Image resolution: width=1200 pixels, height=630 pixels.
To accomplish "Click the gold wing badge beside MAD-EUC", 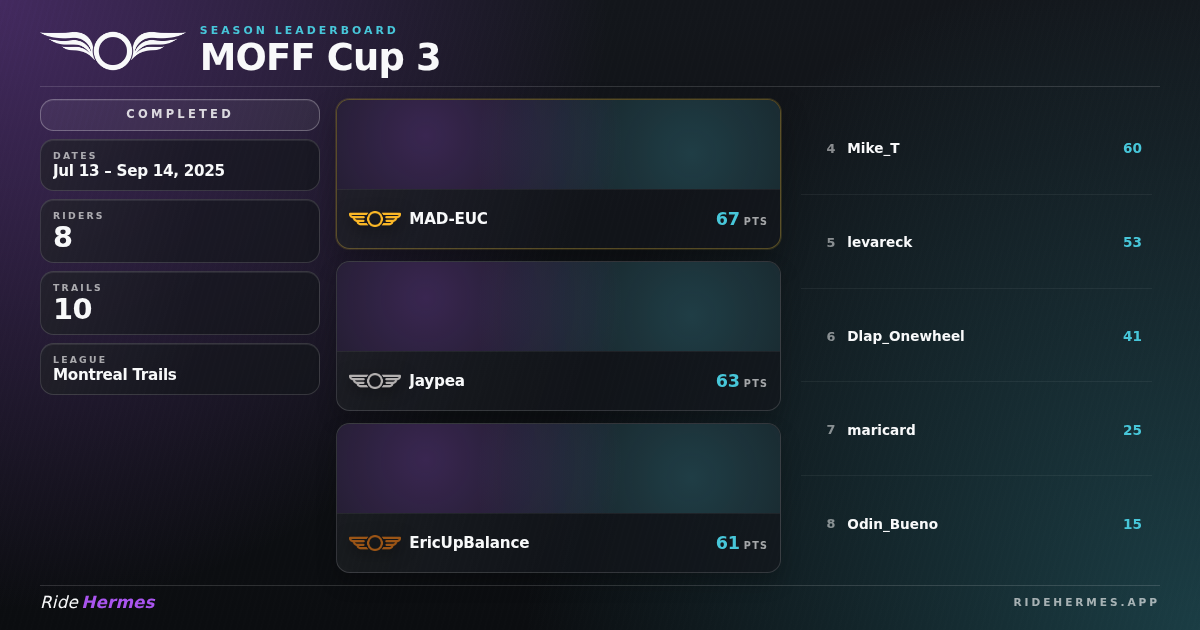I will pyautogui.click(x=375, y=219).
